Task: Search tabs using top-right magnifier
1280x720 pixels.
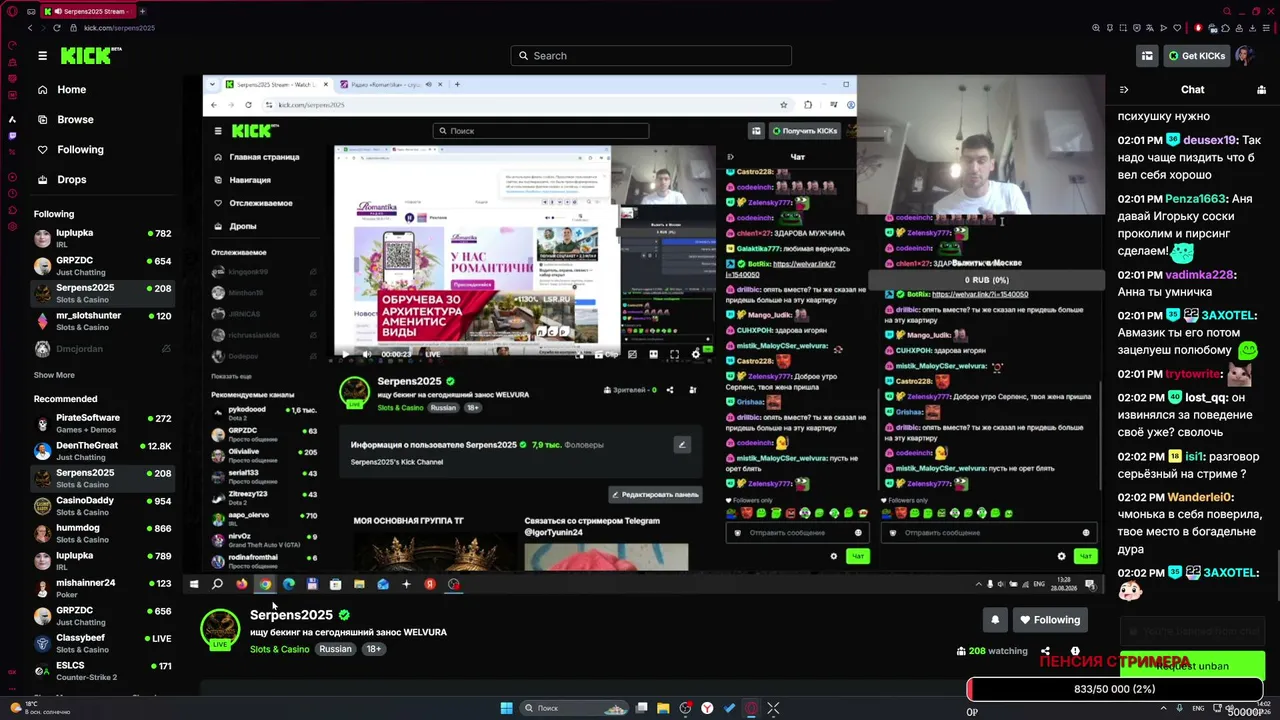Action: coord(1228,11)
